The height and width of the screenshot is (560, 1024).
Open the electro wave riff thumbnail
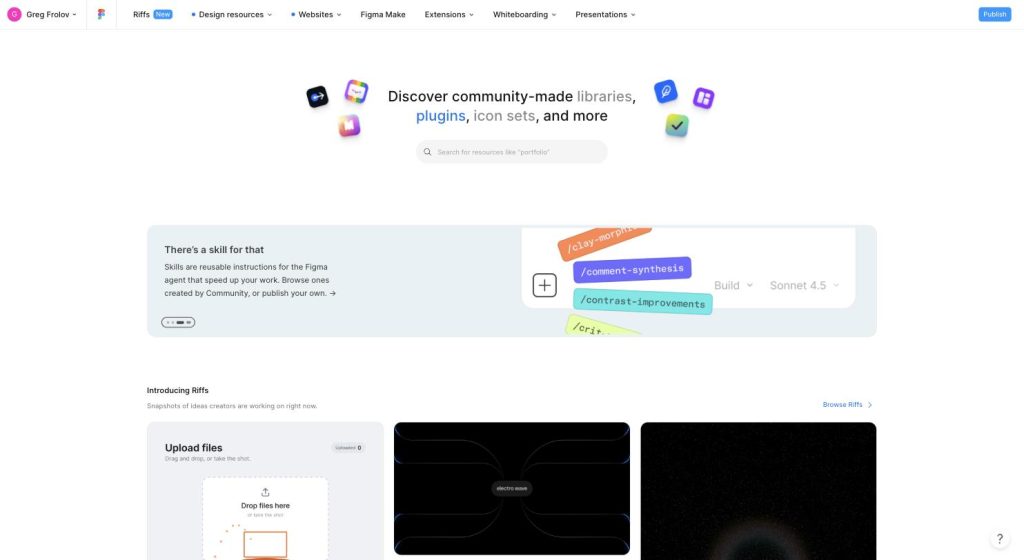(x=512, y=488)
